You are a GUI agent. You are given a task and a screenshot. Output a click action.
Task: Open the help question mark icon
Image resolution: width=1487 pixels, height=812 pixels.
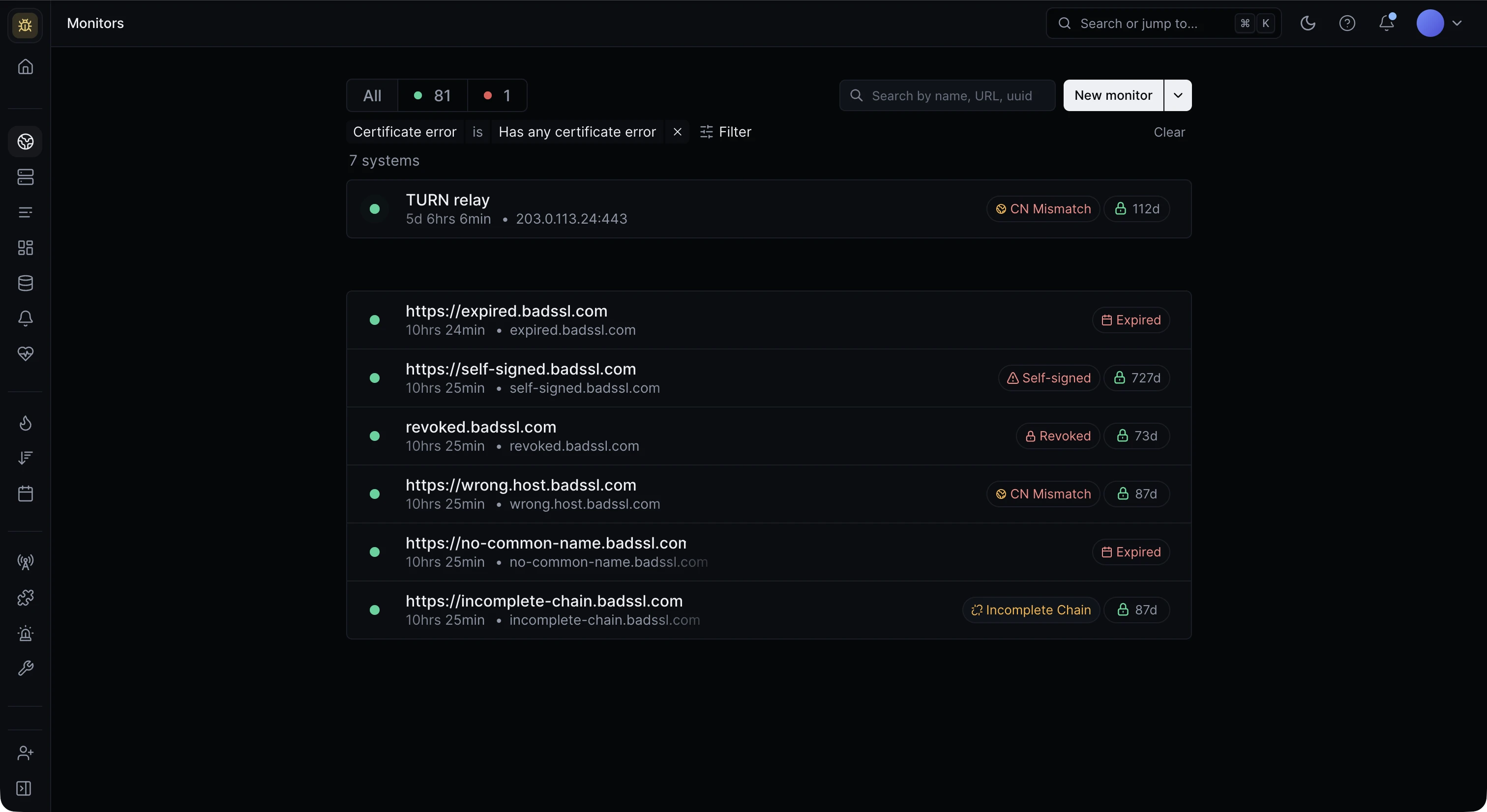coord(1347,23)
